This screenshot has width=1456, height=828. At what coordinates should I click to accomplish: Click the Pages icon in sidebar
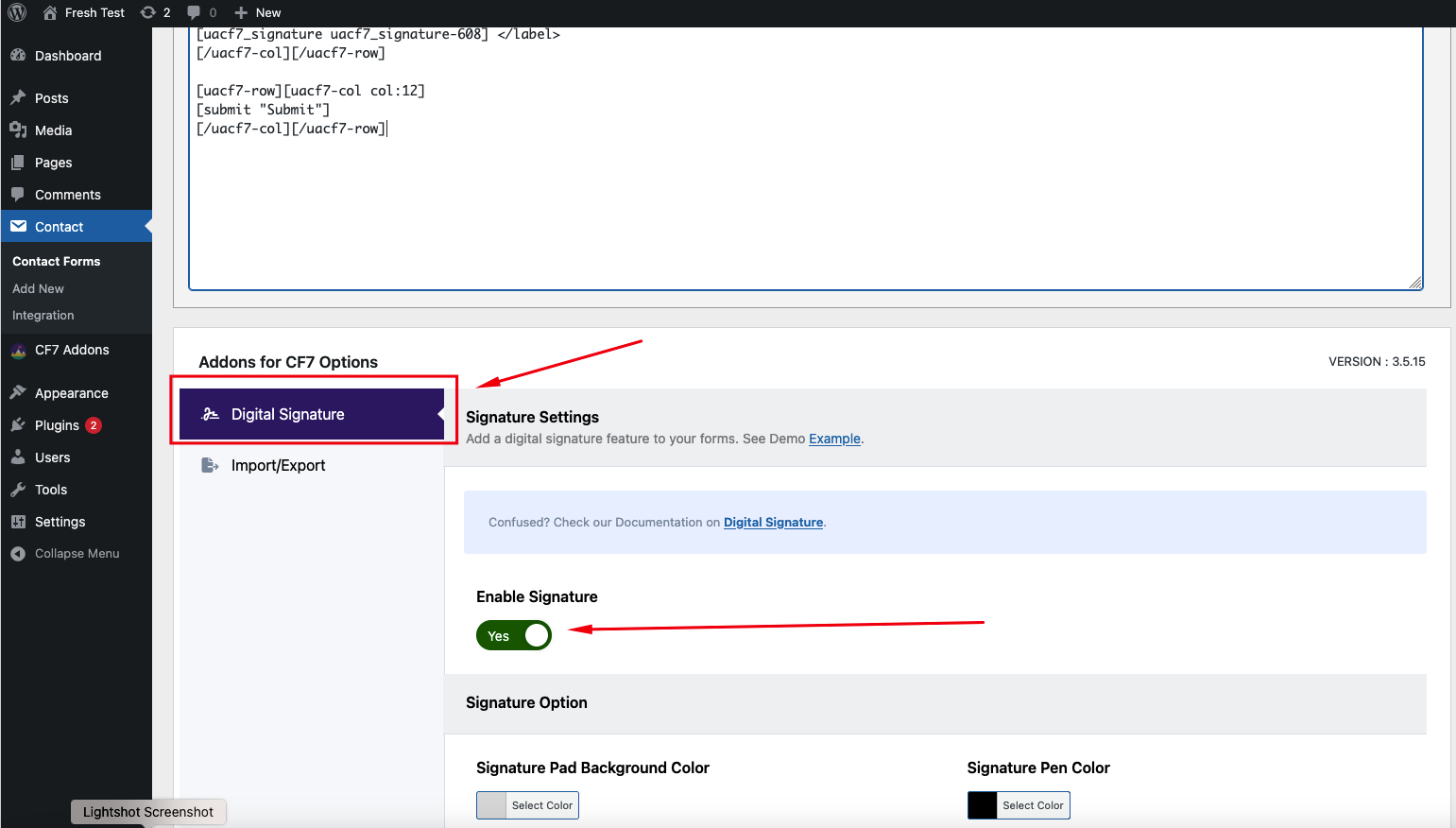[18, 162]
